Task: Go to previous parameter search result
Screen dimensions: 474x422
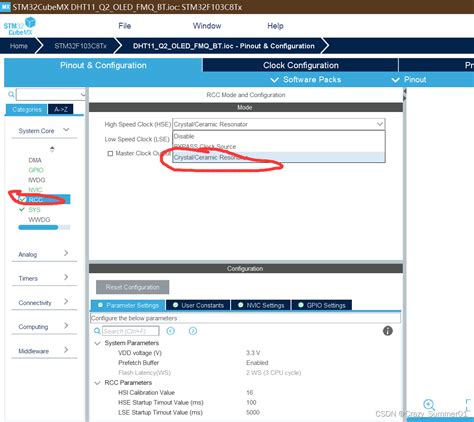Action: [171, 331]
